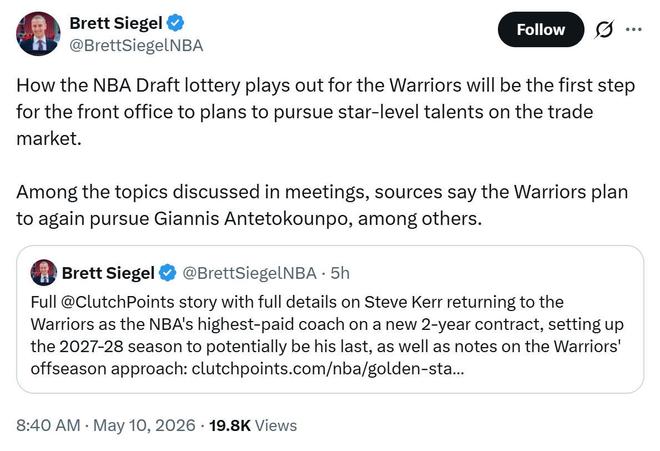Screen dimensions: 660x451
Task: Click the blue verified badge beside header name
Action: click(176, 23)
